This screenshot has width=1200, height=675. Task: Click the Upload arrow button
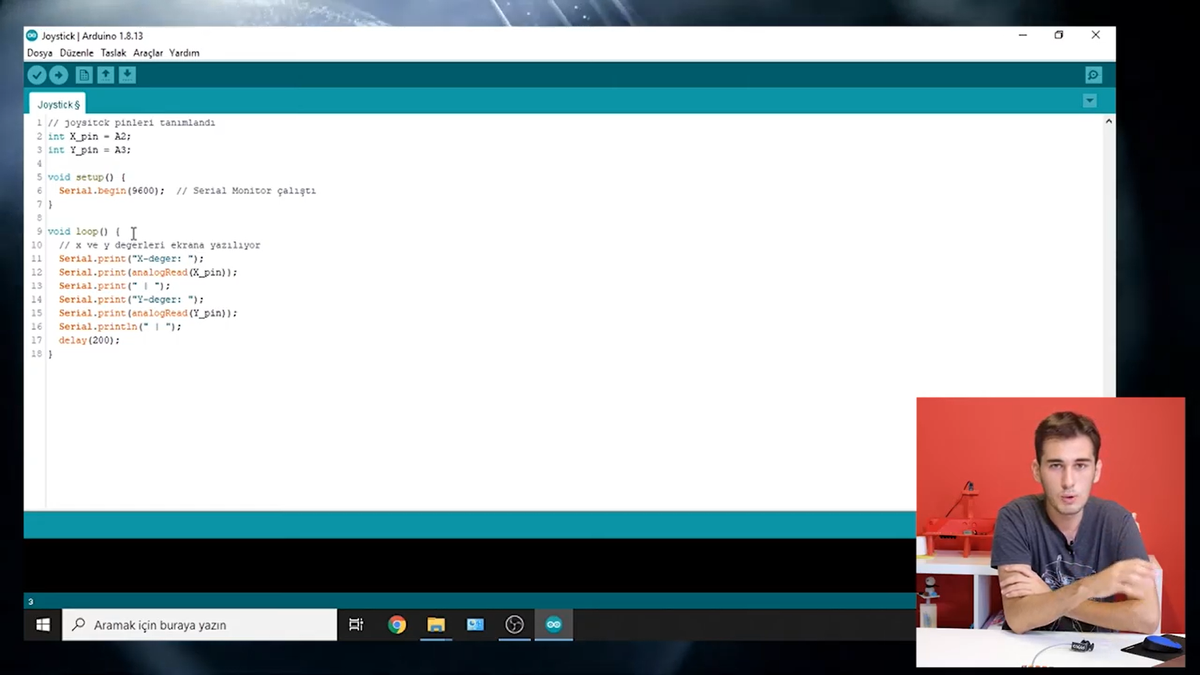click(x=59, y=75)
